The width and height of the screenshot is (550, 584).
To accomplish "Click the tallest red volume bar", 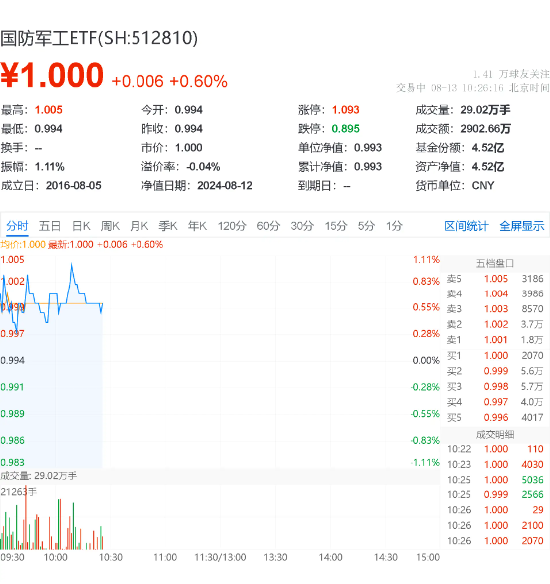I will coord(26,518).
